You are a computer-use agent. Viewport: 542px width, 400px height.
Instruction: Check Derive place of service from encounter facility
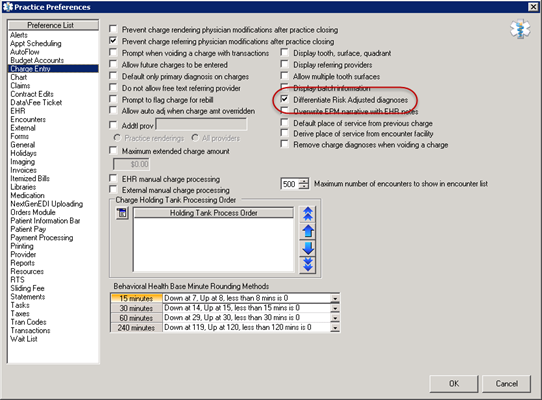pos(284,133)
